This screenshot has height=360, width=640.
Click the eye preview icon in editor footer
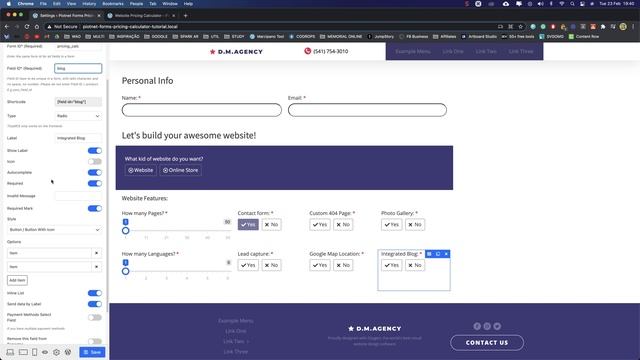click(x=45, y=352)
